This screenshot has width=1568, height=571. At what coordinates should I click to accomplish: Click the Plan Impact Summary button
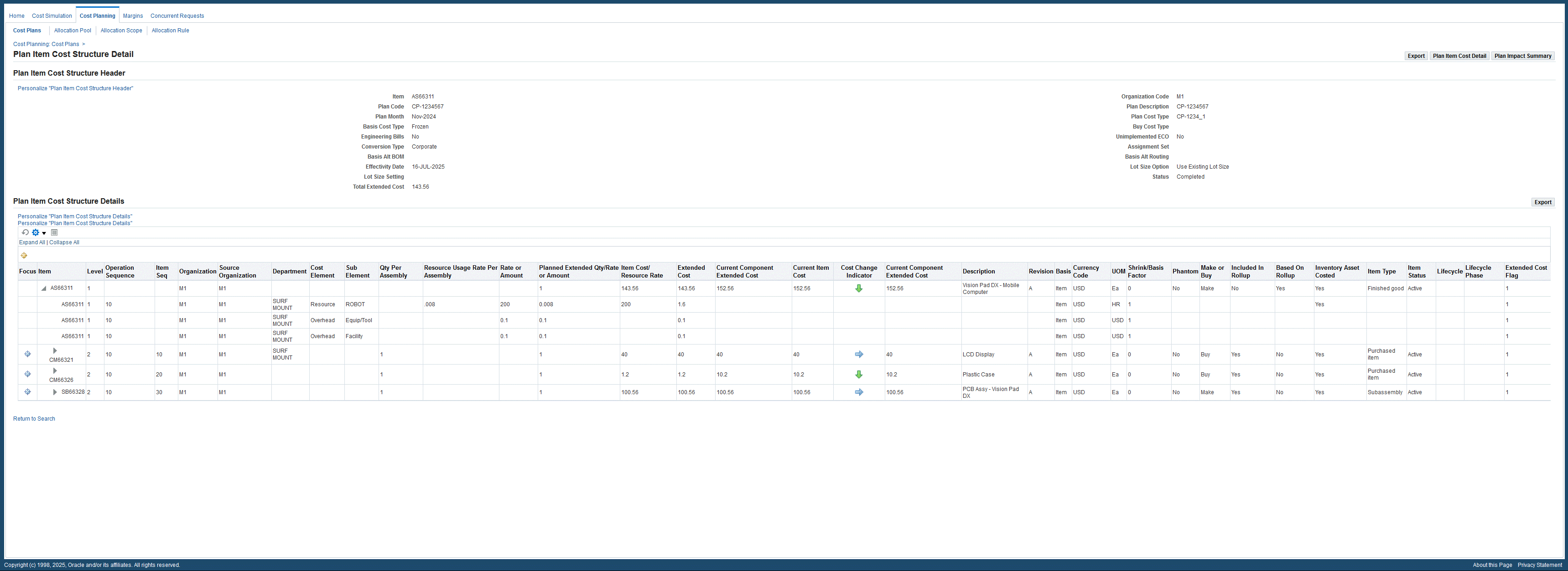pyautogui.click(x=1522, y=56)
